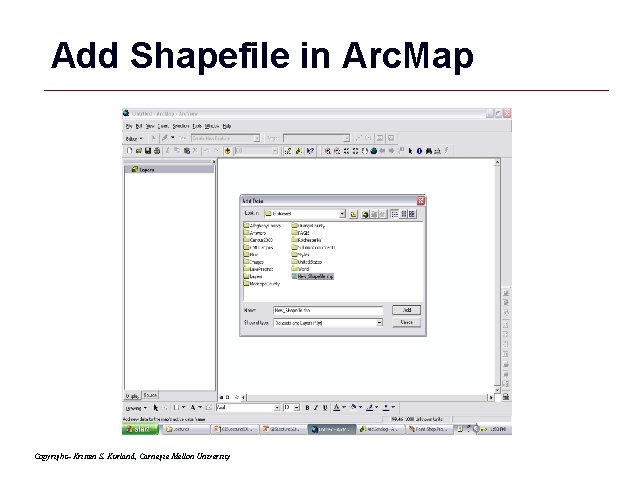Viewport: 640px width, 480px height.
Task: Go up one level in Add Data
Action: pyautogui.click(x=353, y=214)
